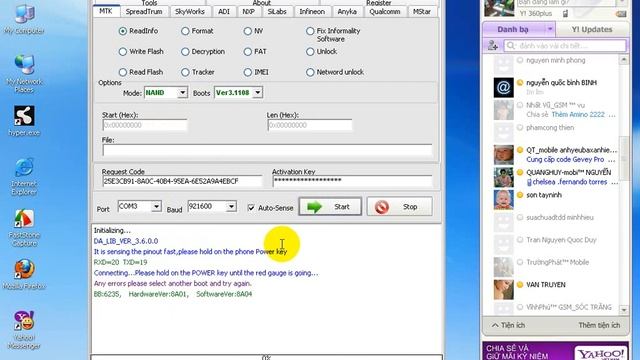Viewport: 640px width, 360px height.
Task: Expand Danh bạ dropdown arrow
Action: (550, 29)
